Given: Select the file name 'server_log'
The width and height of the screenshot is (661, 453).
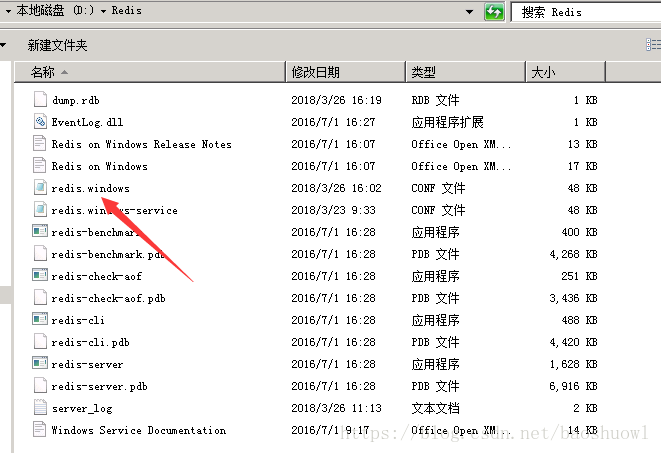Looking at the screenshot, I should (82, 408).
